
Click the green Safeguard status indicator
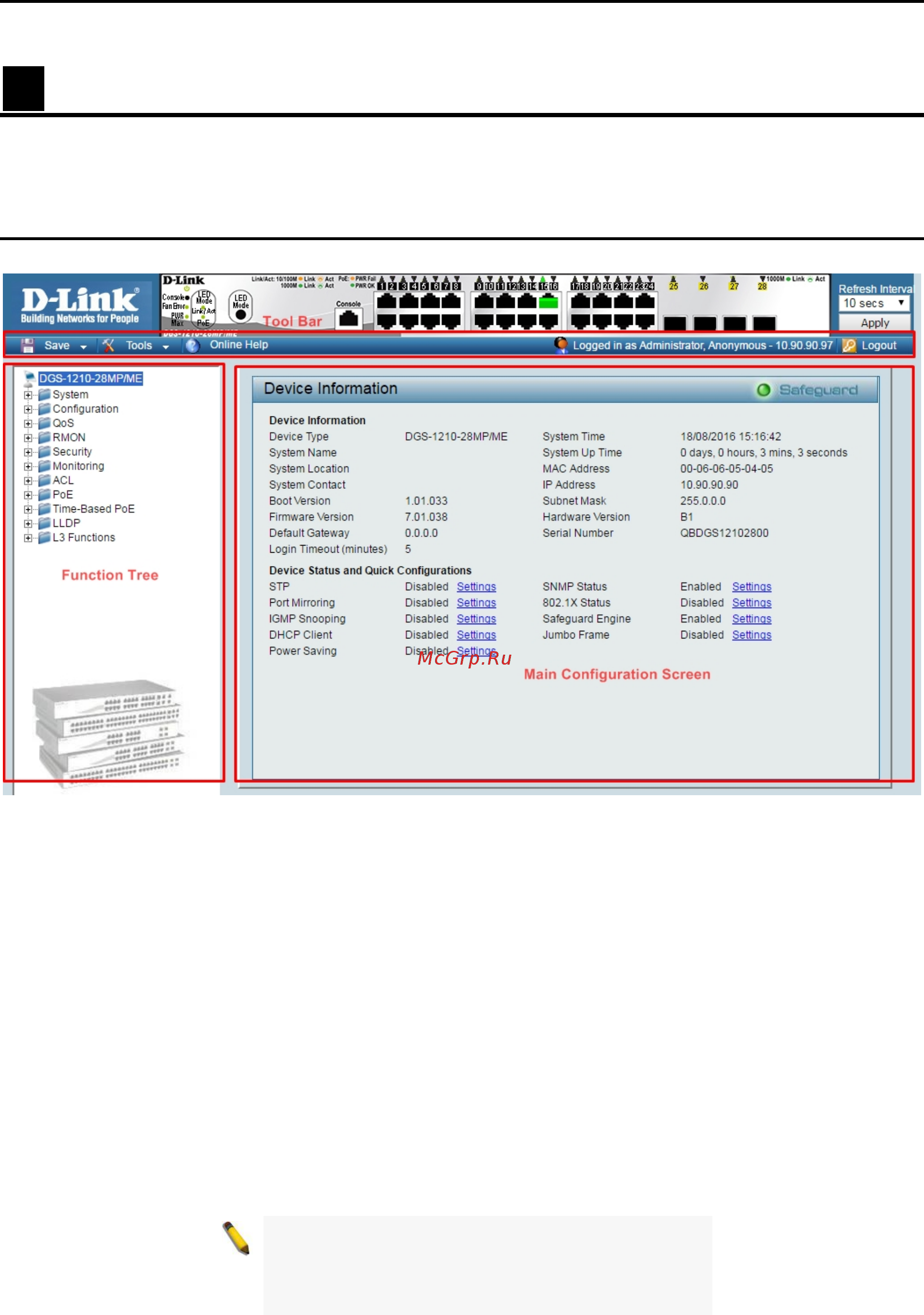763,390
